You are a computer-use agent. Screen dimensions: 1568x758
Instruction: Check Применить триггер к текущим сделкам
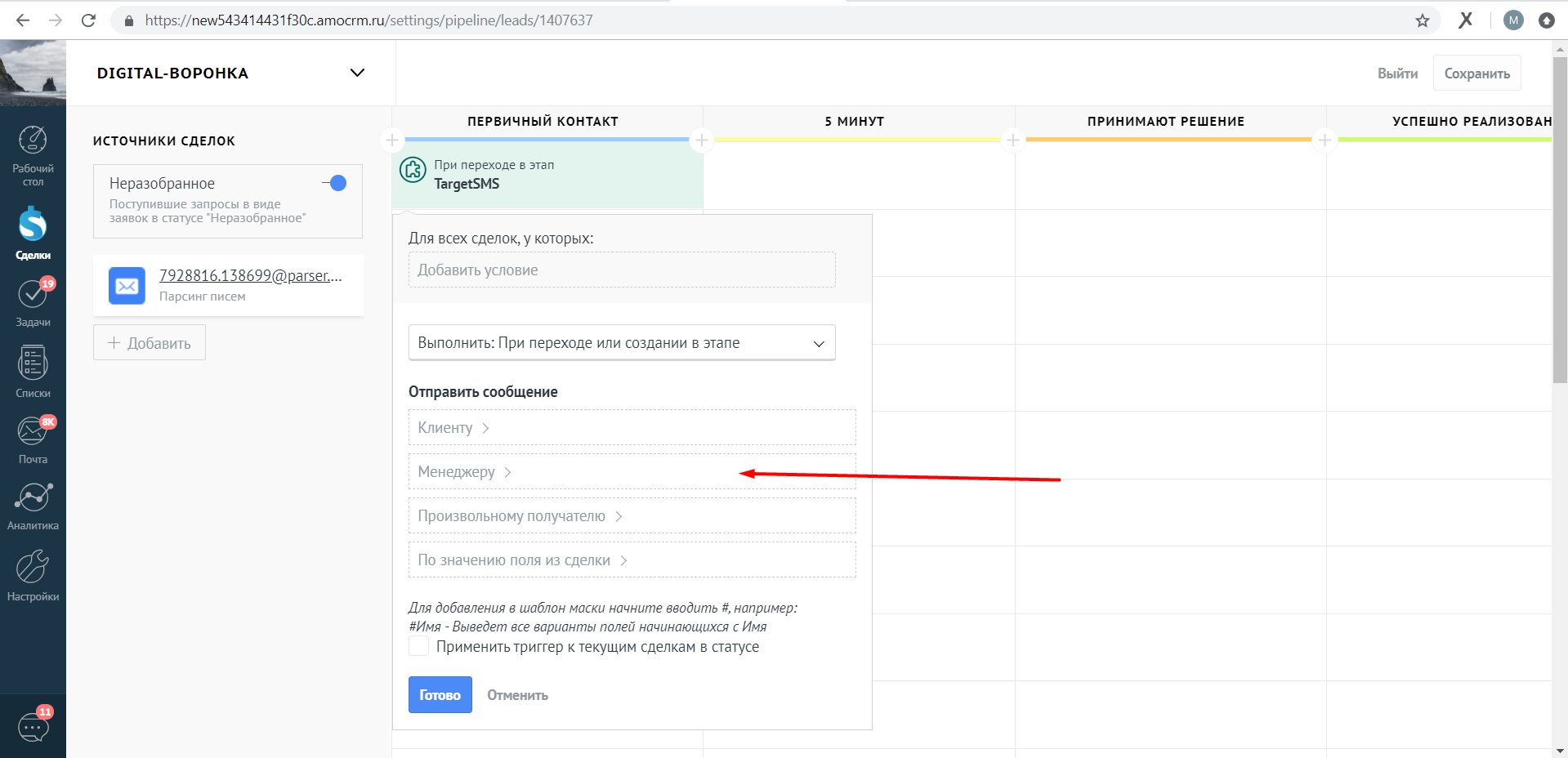(418, 647)
